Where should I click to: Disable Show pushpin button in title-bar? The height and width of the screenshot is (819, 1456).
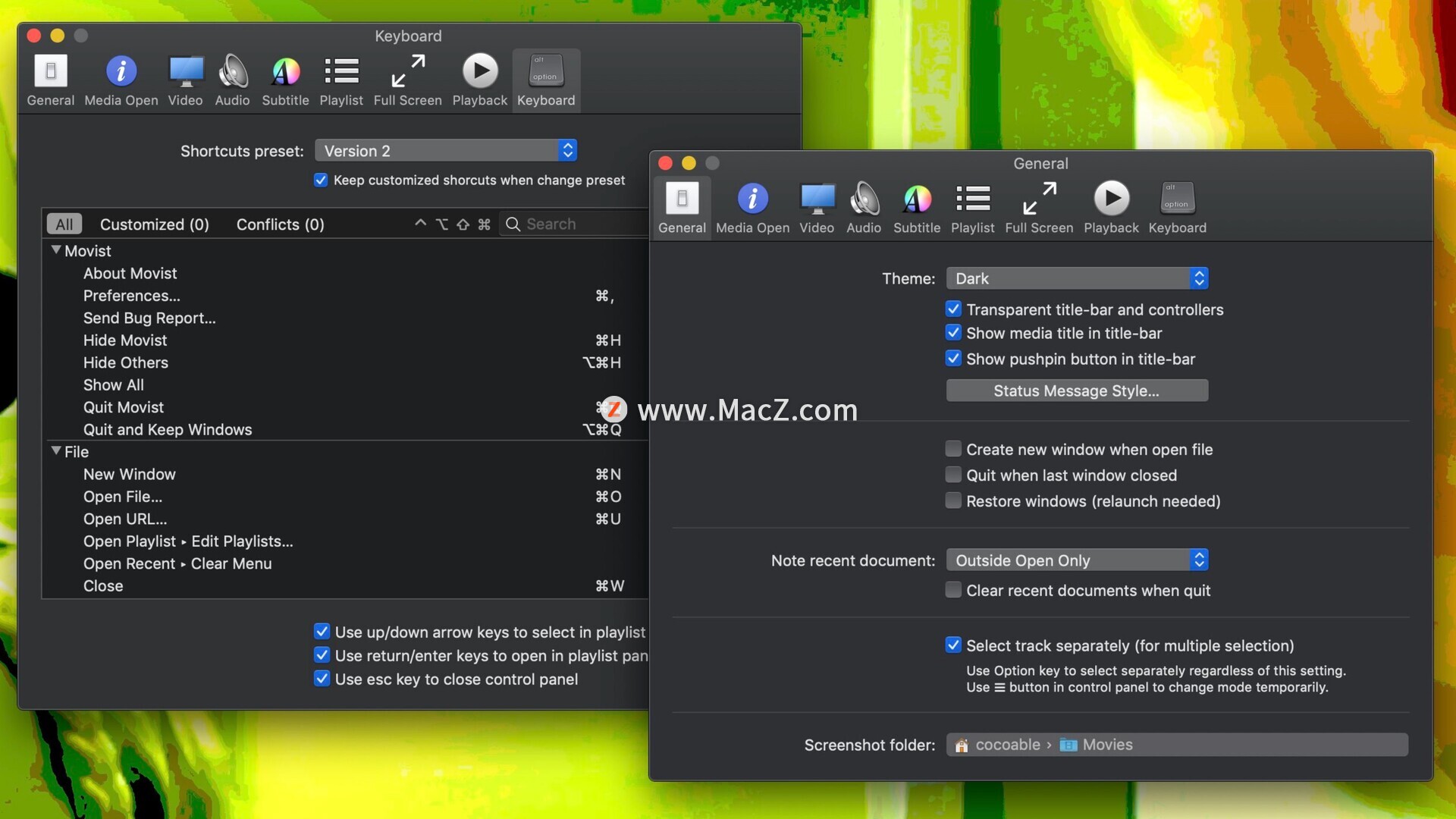point(953,358)
